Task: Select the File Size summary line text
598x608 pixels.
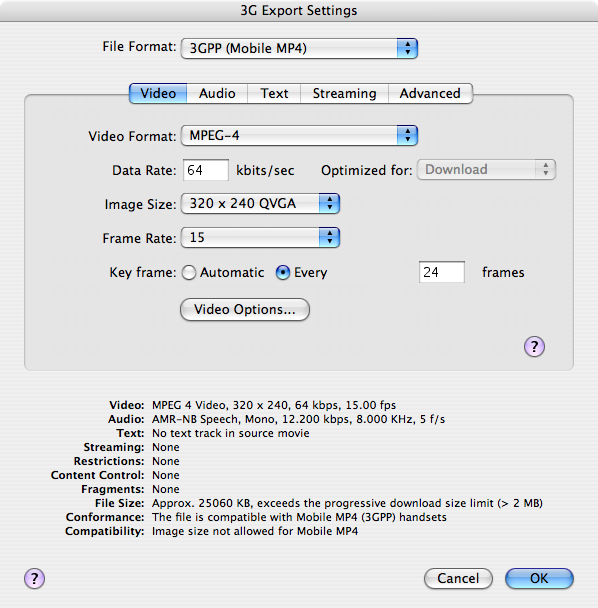Action: 347,503
